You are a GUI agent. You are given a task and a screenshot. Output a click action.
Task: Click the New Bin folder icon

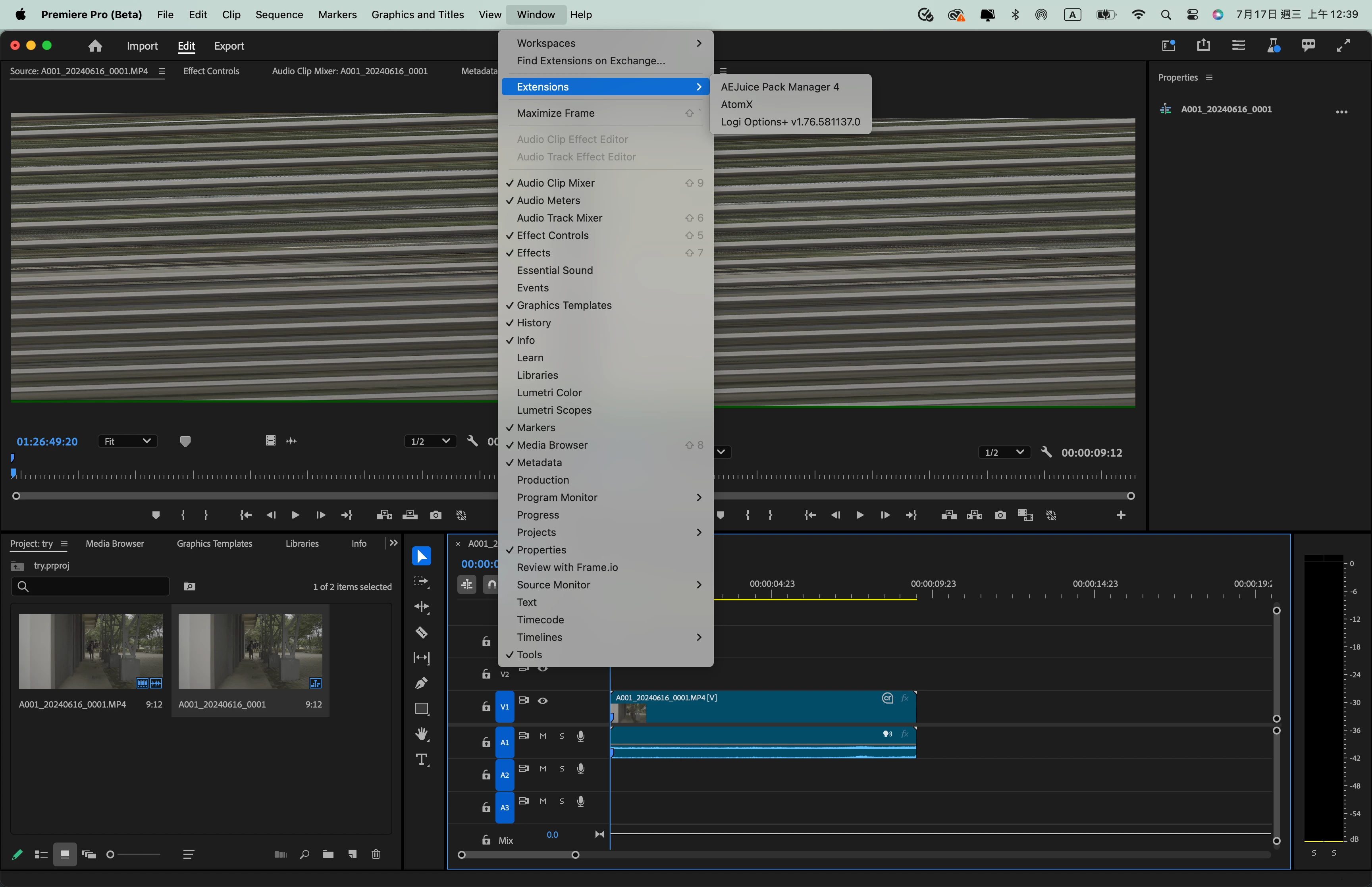[x=328, y=854]
